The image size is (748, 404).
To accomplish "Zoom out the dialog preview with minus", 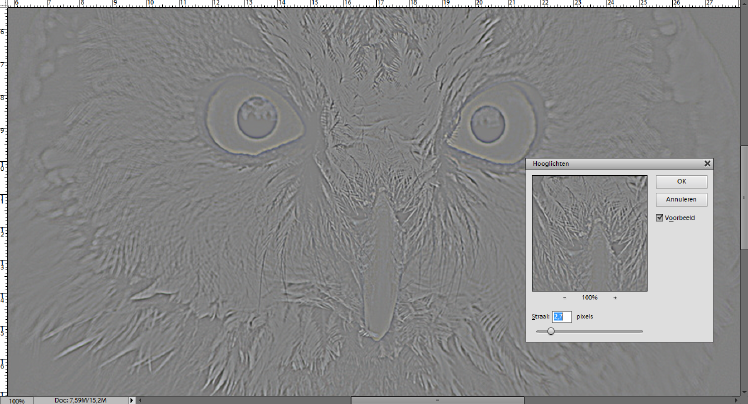I will point(564,298).
